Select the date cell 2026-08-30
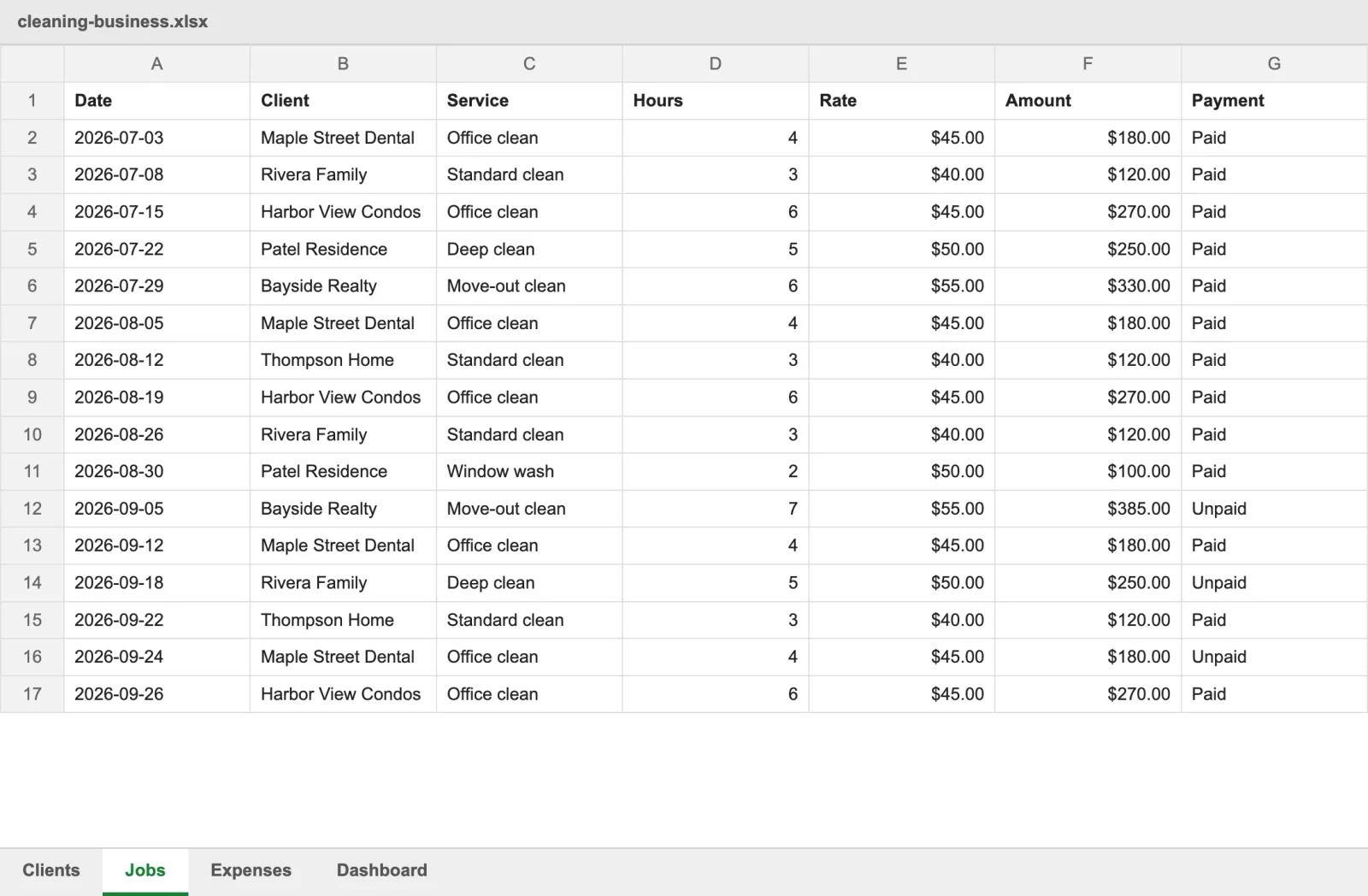The width and height of the screenshot is (1368, 896). tap(156, 471)
